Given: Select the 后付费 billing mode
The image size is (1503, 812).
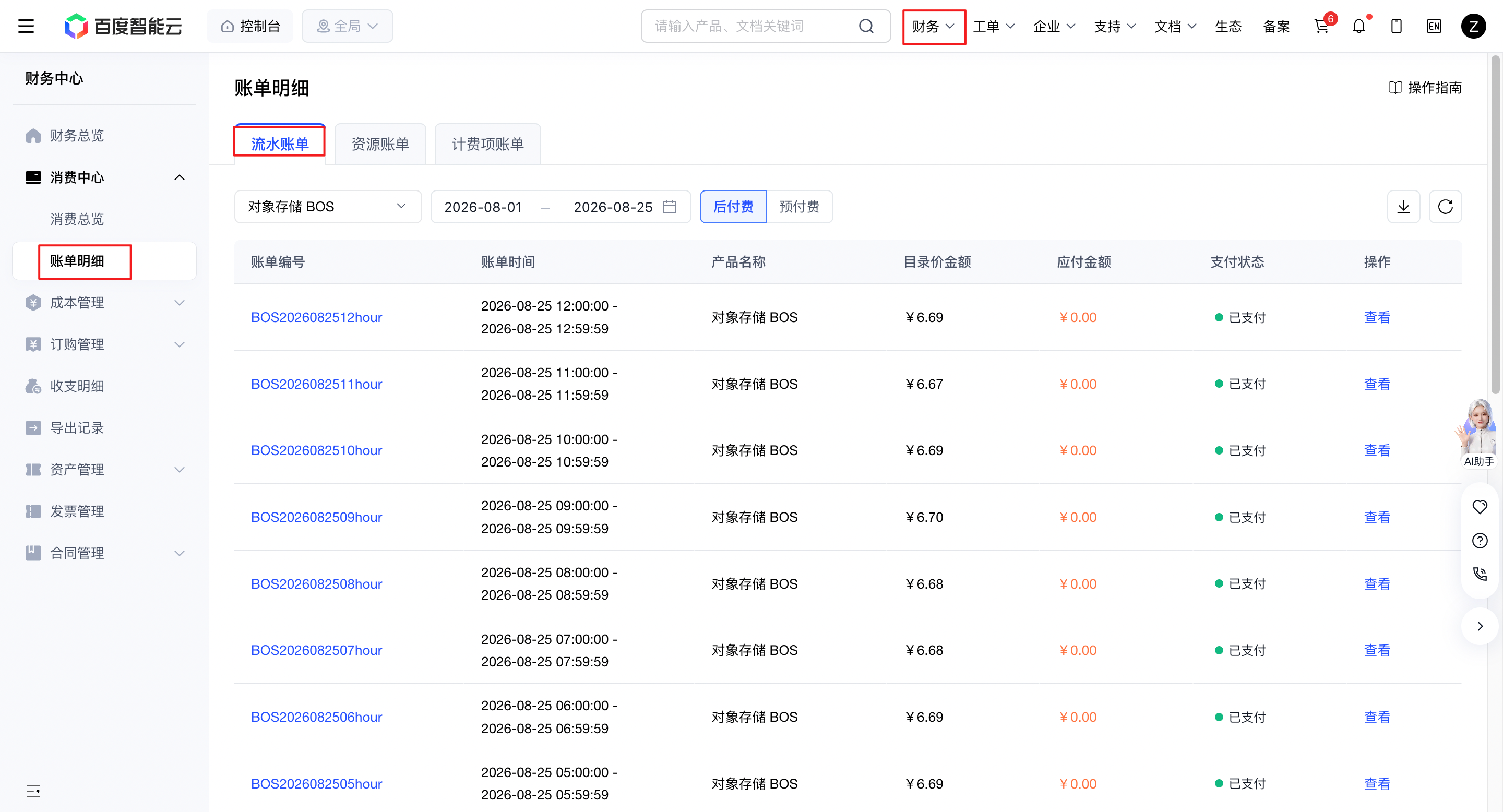Looking at the screenshot, I should click(733, 207).
